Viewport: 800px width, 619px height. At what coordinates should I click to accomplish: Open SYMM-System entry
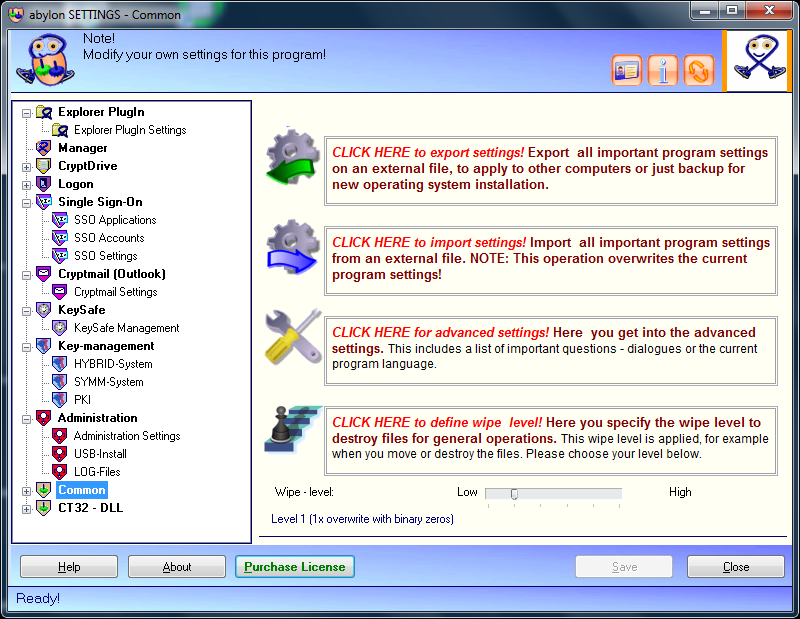coord(109,382)
